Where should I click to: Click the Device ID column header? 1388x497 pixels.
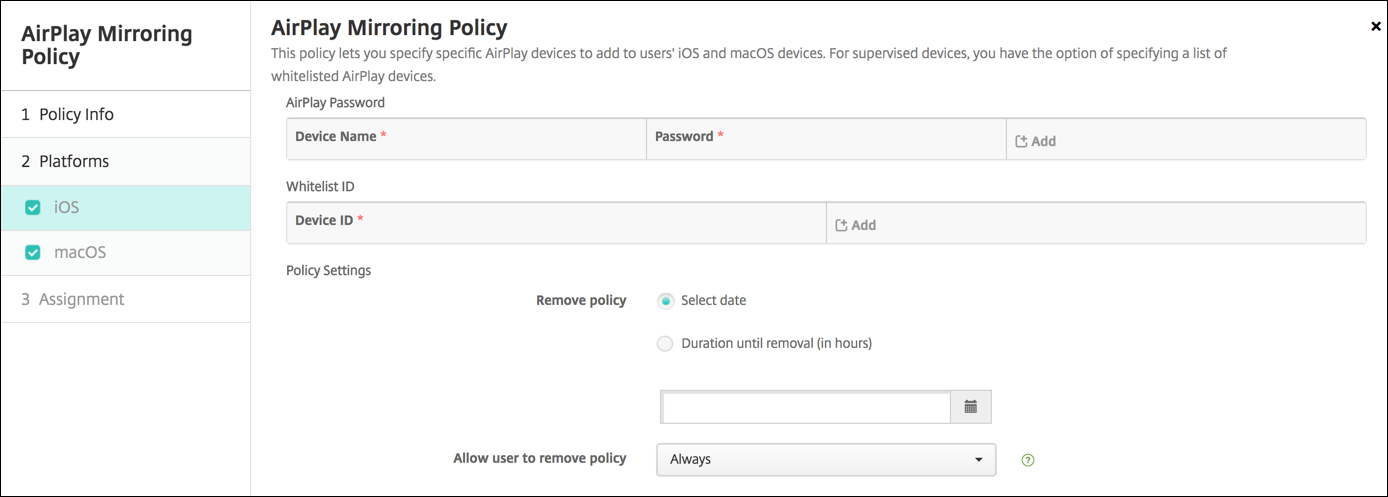(x=324, y=220)
